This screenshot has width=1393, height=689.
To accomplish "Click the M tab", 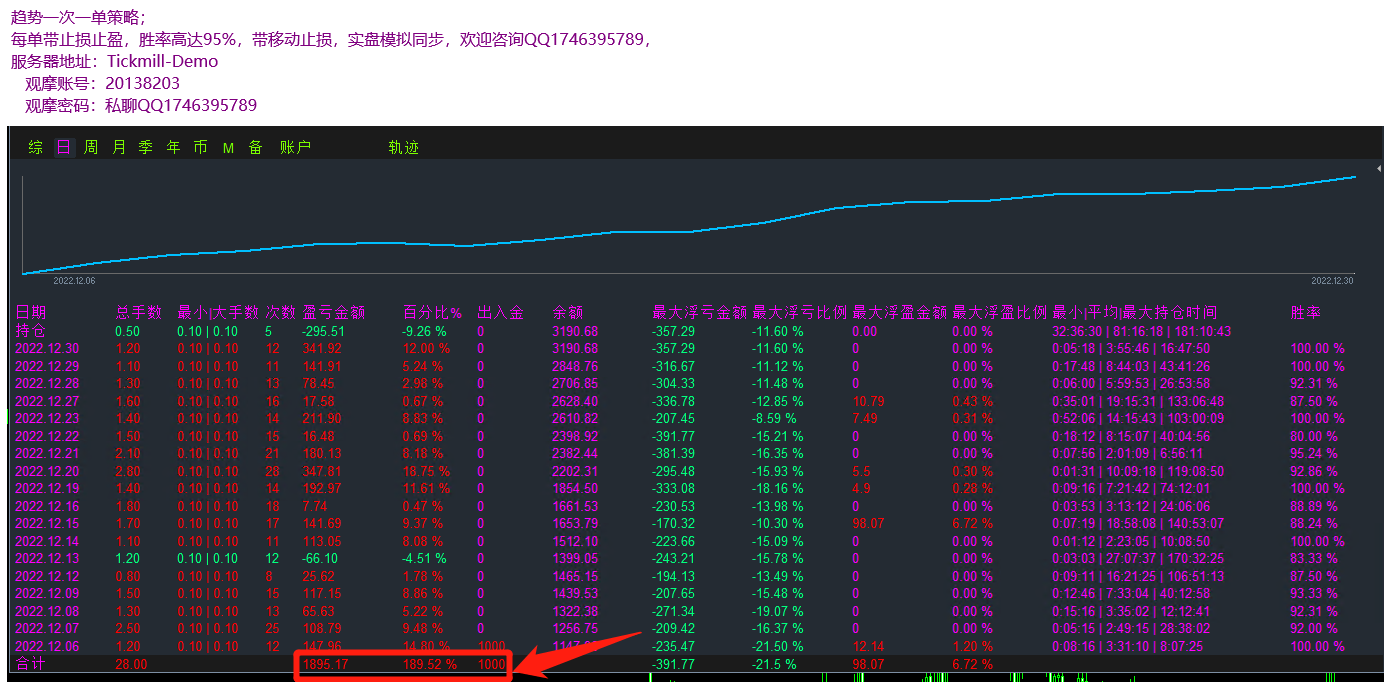I will click(228, 148).
